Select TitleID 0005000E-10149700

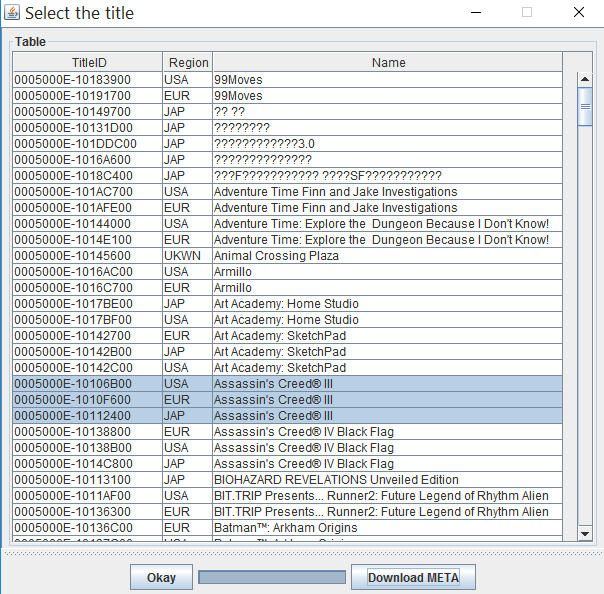88,112
